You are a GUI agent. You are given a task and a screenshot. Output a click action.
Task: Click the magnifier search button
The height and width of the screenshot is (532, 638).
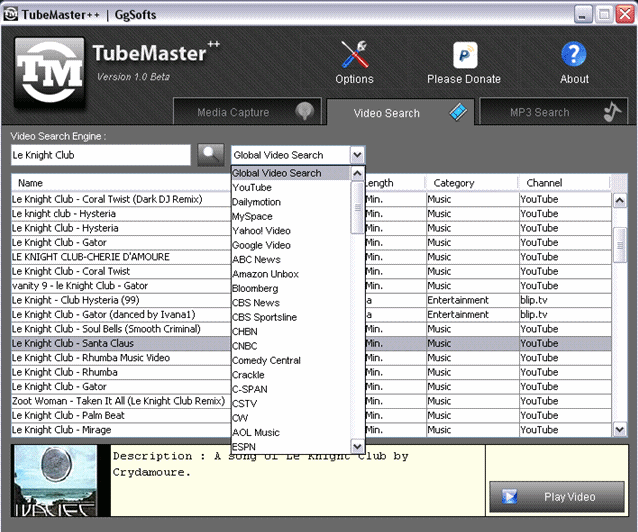coord(210,154)
